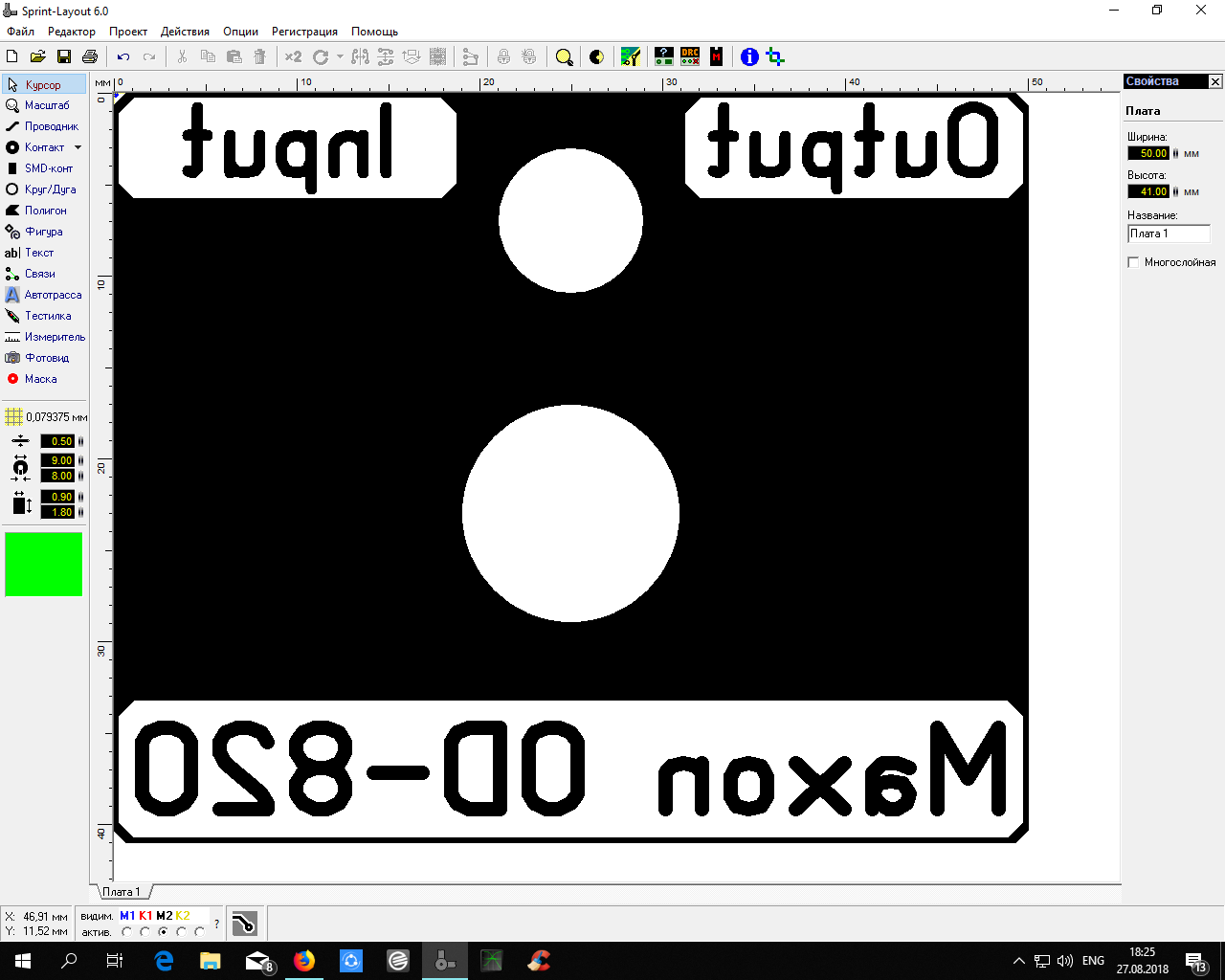The height and width of the screenshot is (980, 1225).
Task: Click the green-yellow properties panel icon
Action: click(631, 57)
